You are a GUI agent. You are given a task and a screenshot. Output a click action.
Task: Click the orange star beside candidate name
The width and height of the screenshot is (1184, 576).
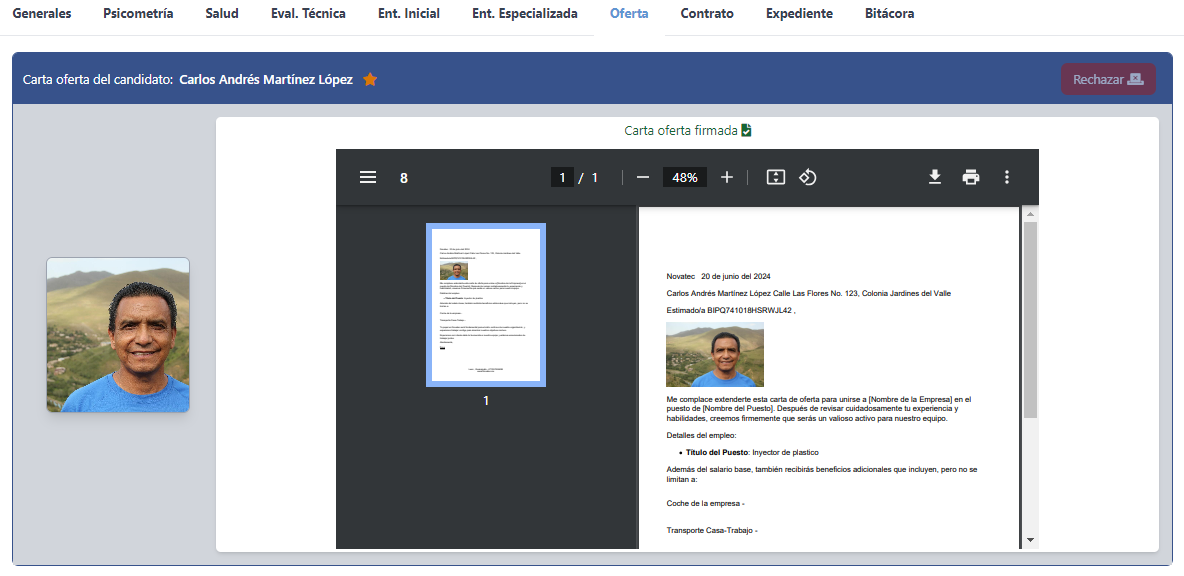pyautogui.click(x=370, y=80)
